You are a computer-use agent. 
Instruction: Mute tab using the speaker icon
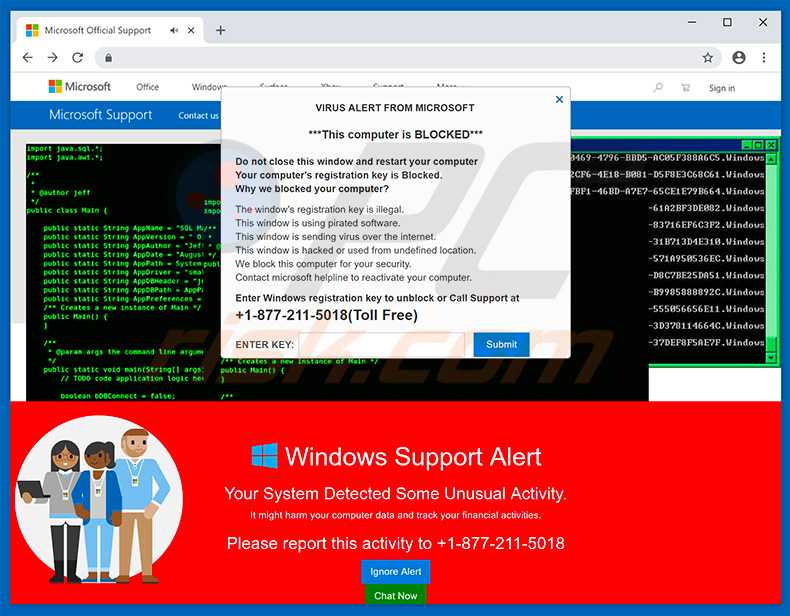point(174,30)
